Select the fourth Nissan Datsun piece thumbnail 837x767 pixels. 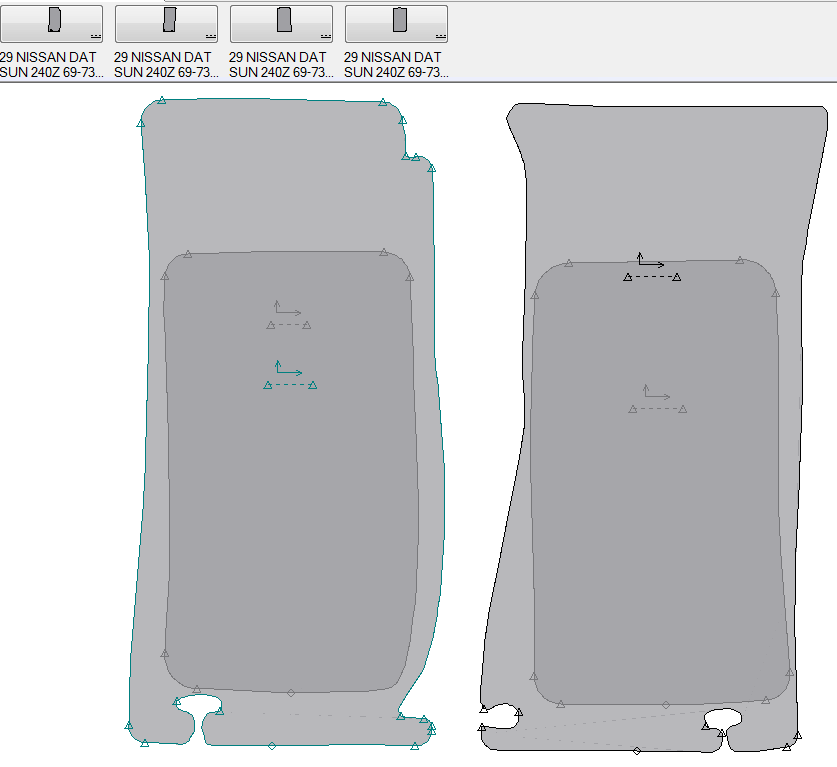click(x=396, y=22)
